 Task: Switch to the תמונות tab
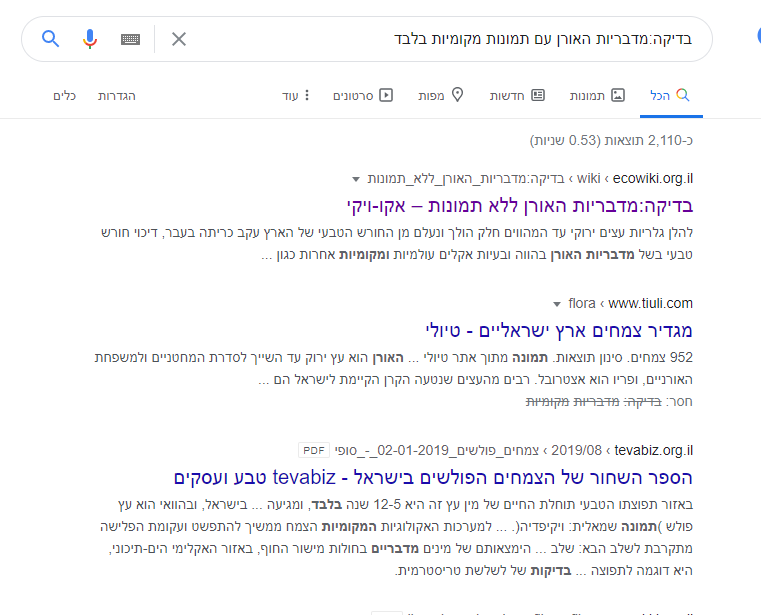point(597,95)
